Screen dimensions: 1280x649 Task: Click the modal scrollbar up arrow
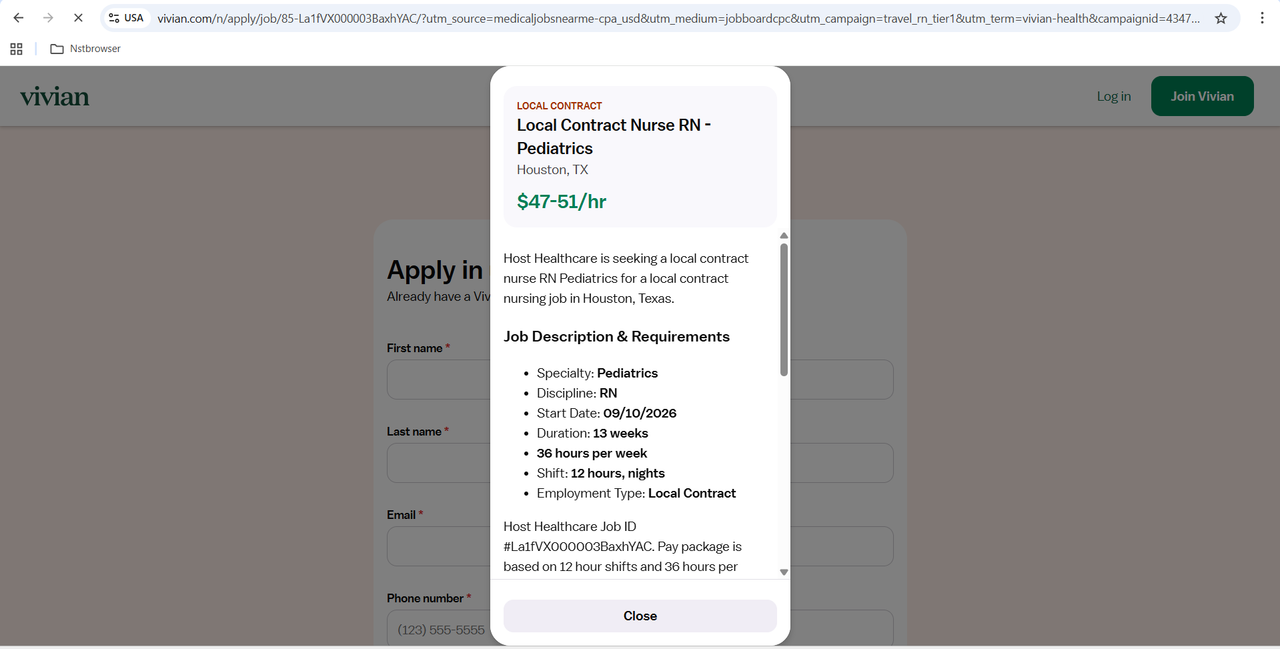(784, 236)
